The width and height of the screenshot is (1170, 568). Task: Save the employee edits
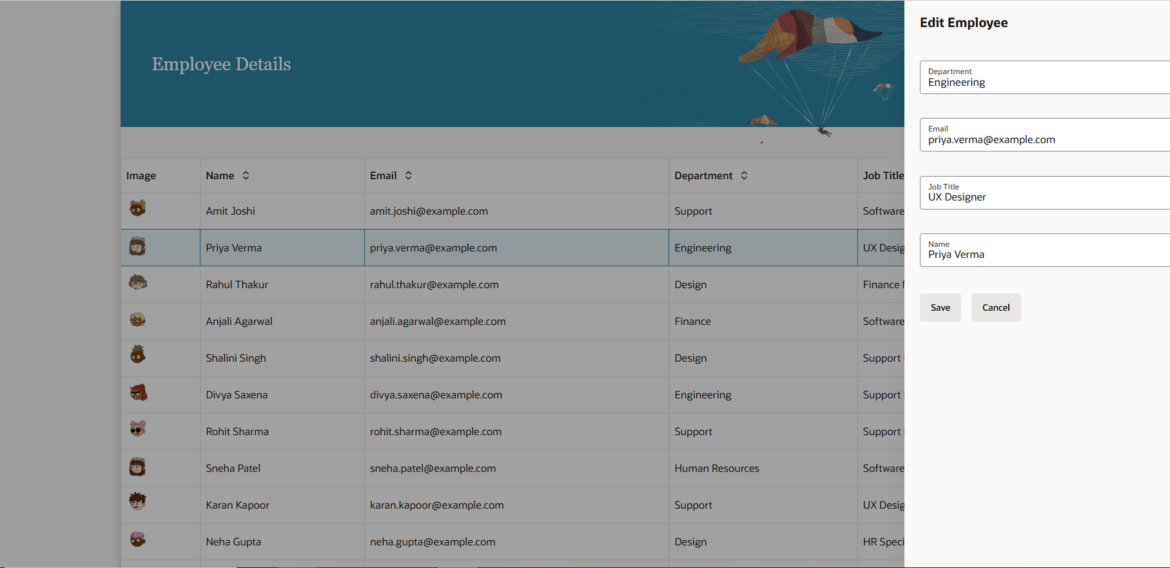click(940, 308)
